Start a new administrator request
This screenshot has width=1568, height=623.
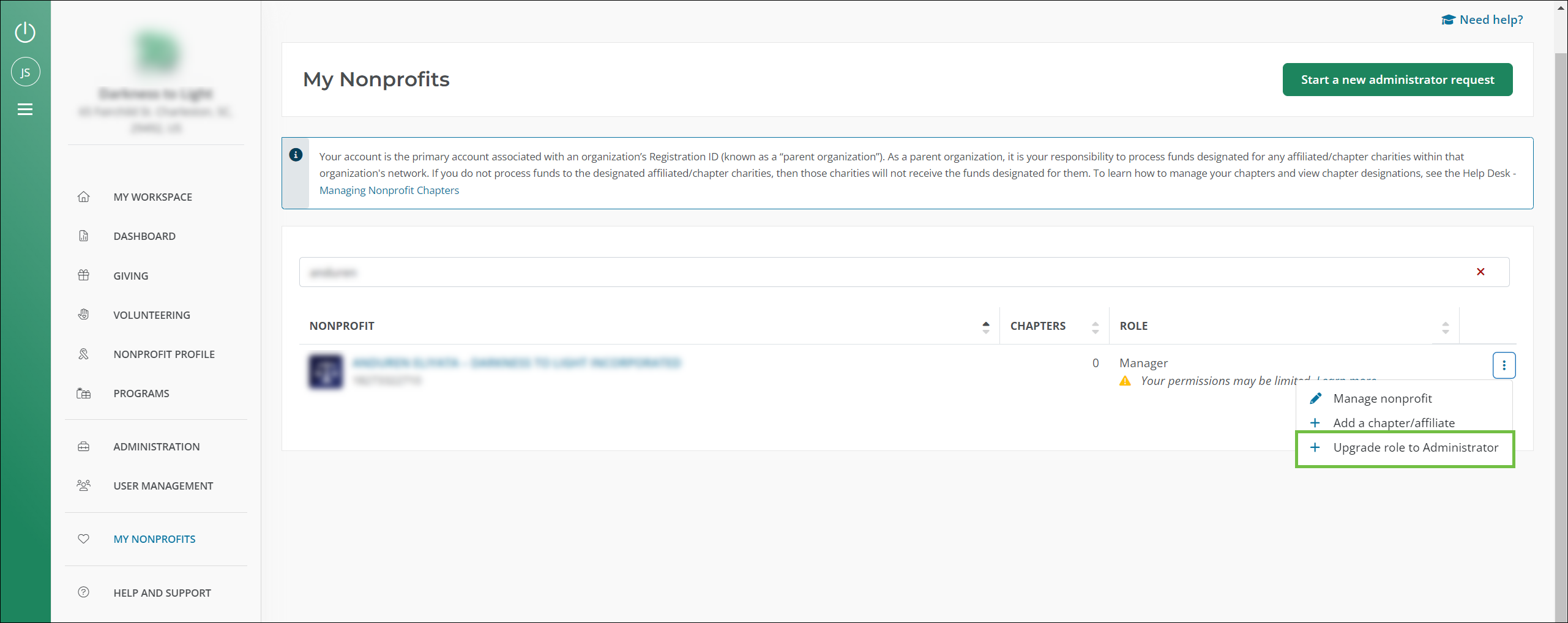click(x=1397, y=80)
